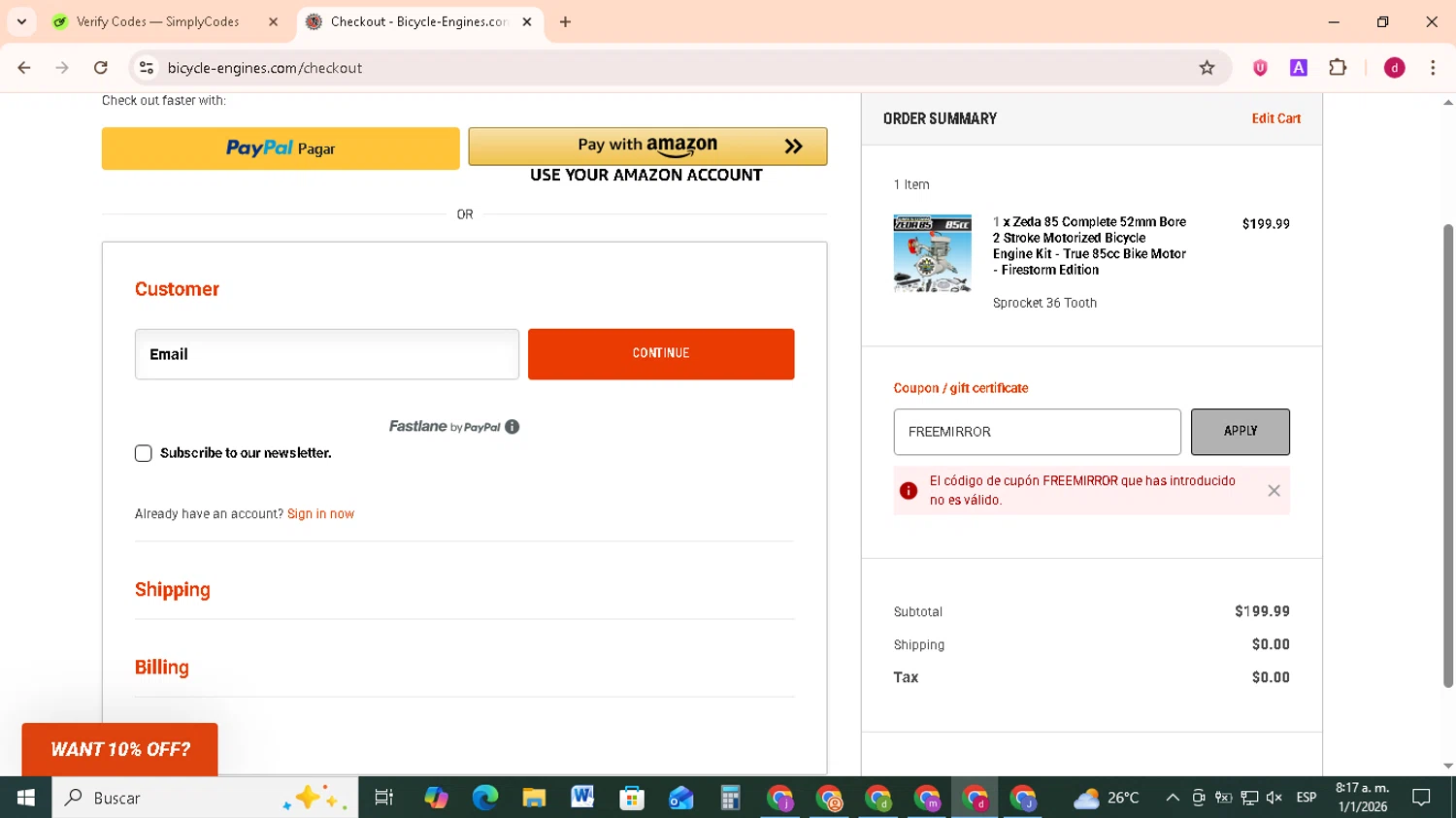Open Copilot from the taskbar
Image resolution: width=1456 pixels, height=818 pixels.
(436, 798)
